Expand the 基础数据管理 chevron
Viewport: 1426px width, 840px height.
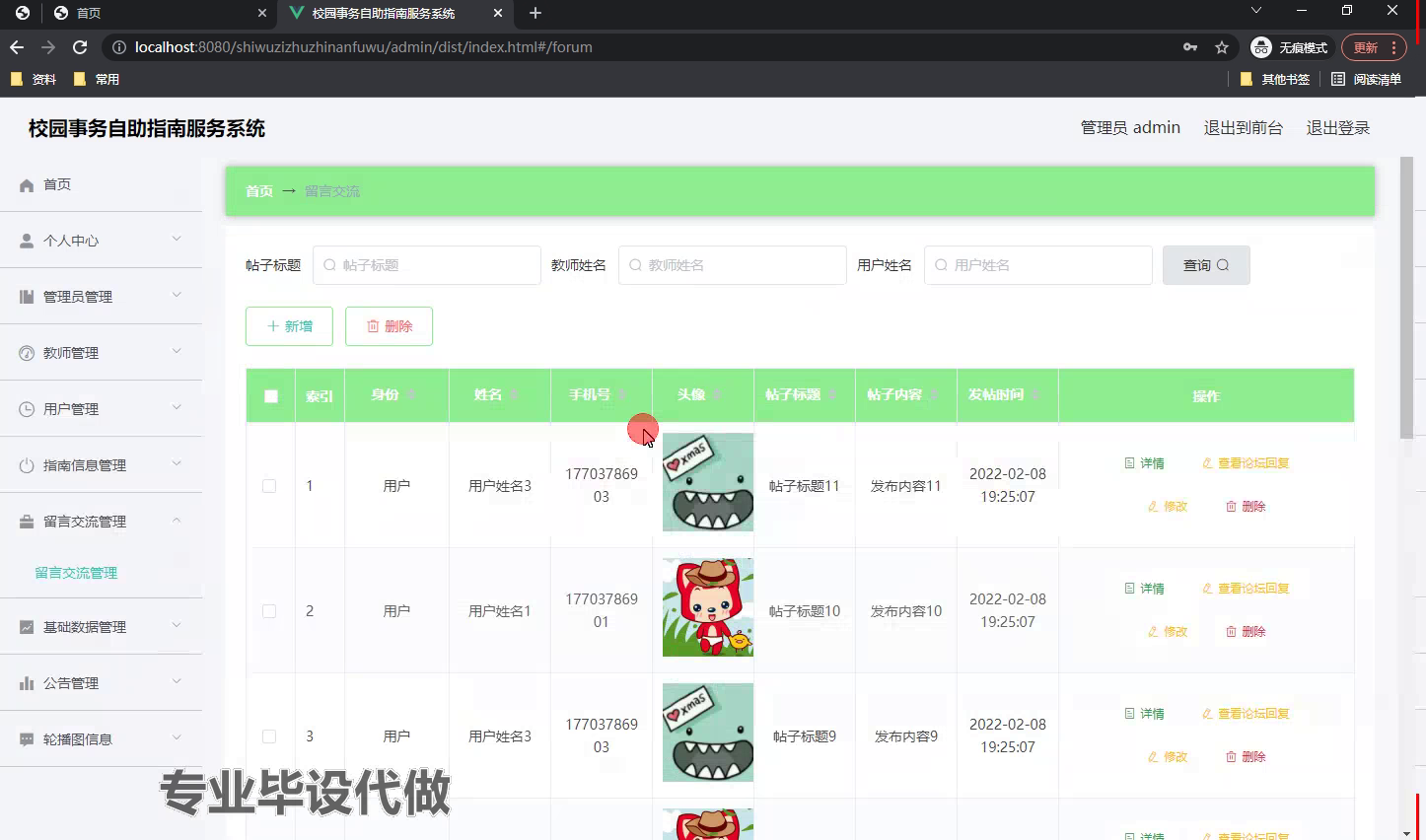pos(177,625)
